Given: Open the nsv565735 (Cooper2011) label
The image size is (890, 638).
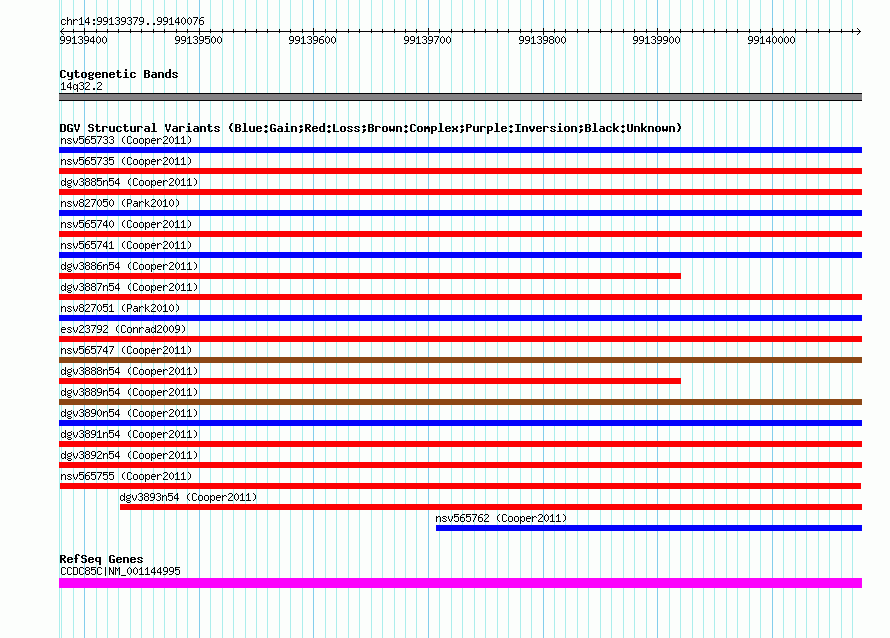Looking at the screenshot, I should point(126,161).
